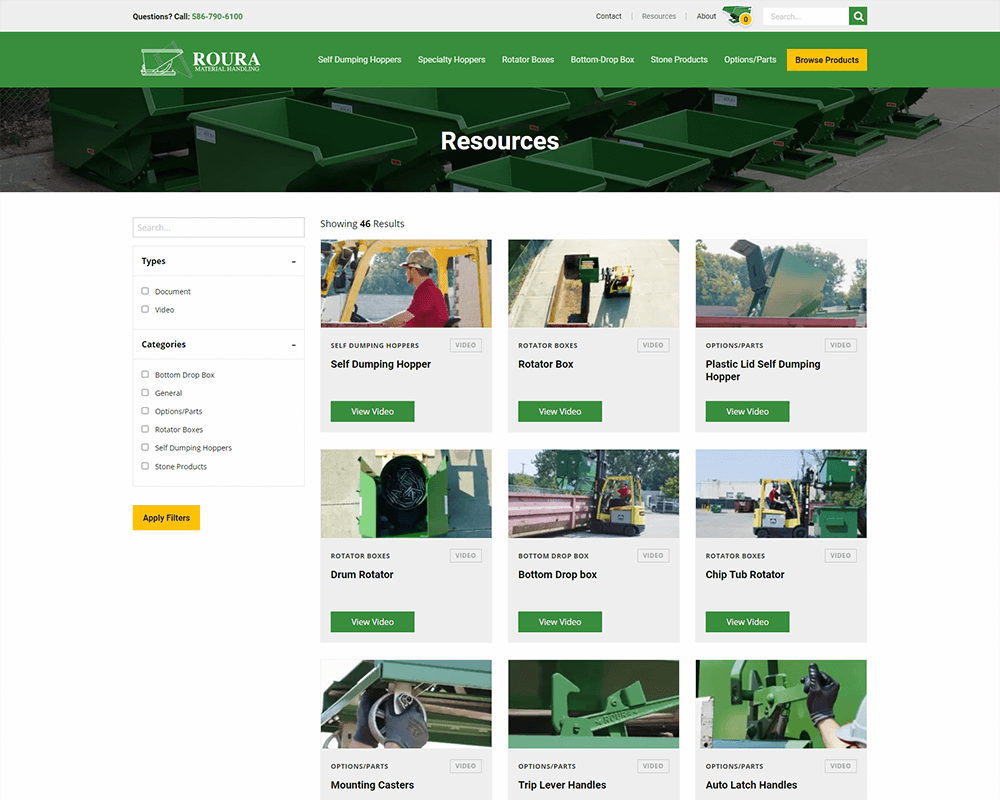This screenshot has height=800, width=1000.
Task: Open the Contact page link
Action: (608, 16)
